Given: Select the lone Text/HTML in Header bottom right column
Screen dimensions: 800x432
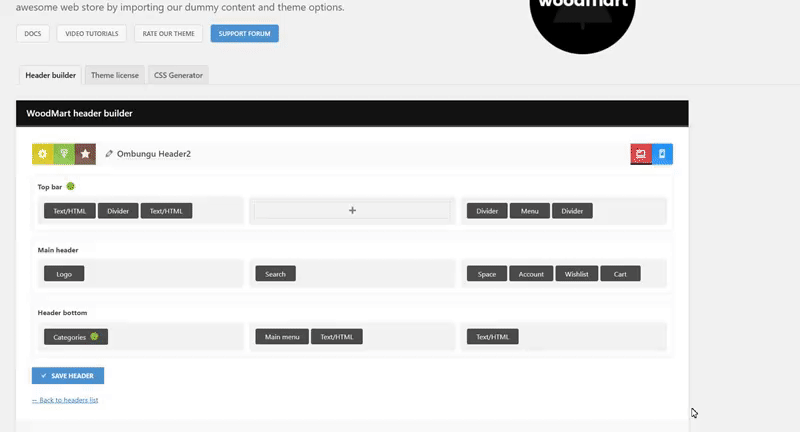Looking at the screenshot, I should [x=492, y=337].
